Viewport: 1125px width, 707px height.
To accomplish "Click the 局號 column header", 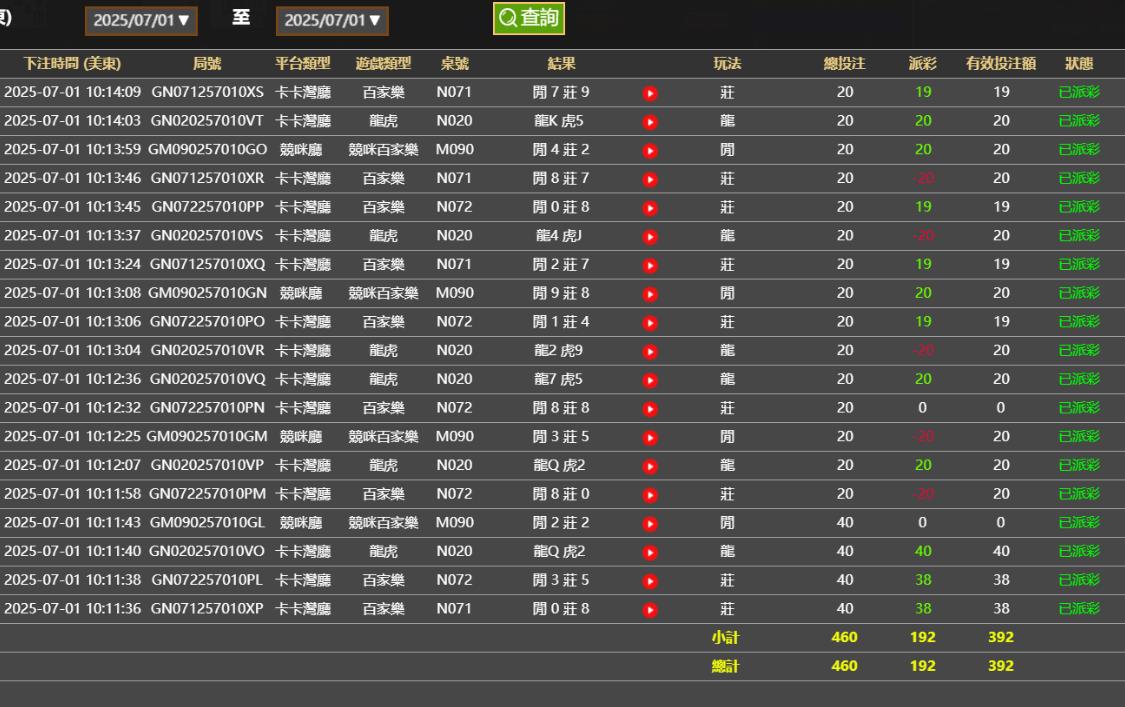I will pos(207,64).
